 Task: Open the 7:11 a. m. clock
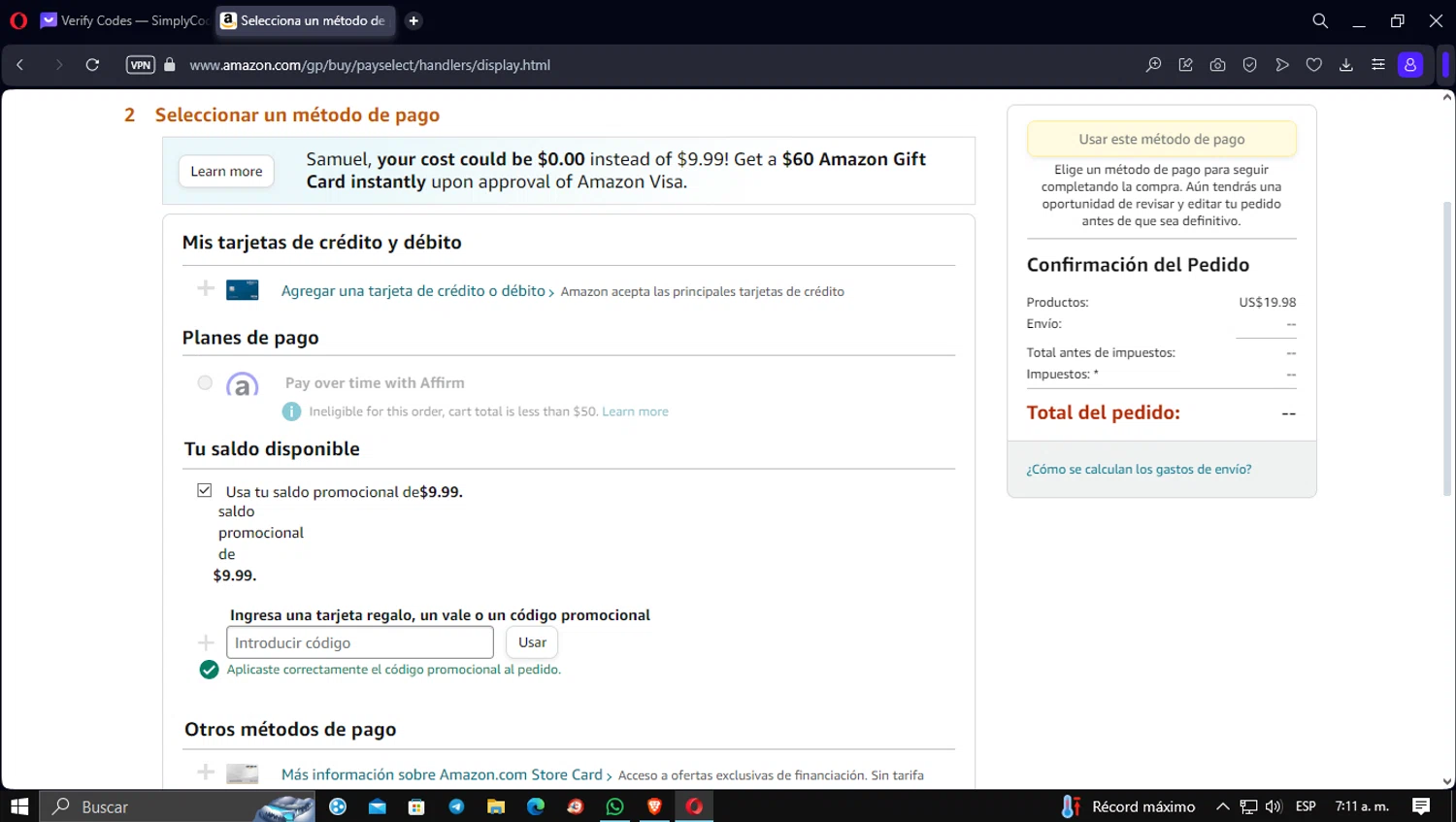pyautogui.click(x=1362, y=806)
